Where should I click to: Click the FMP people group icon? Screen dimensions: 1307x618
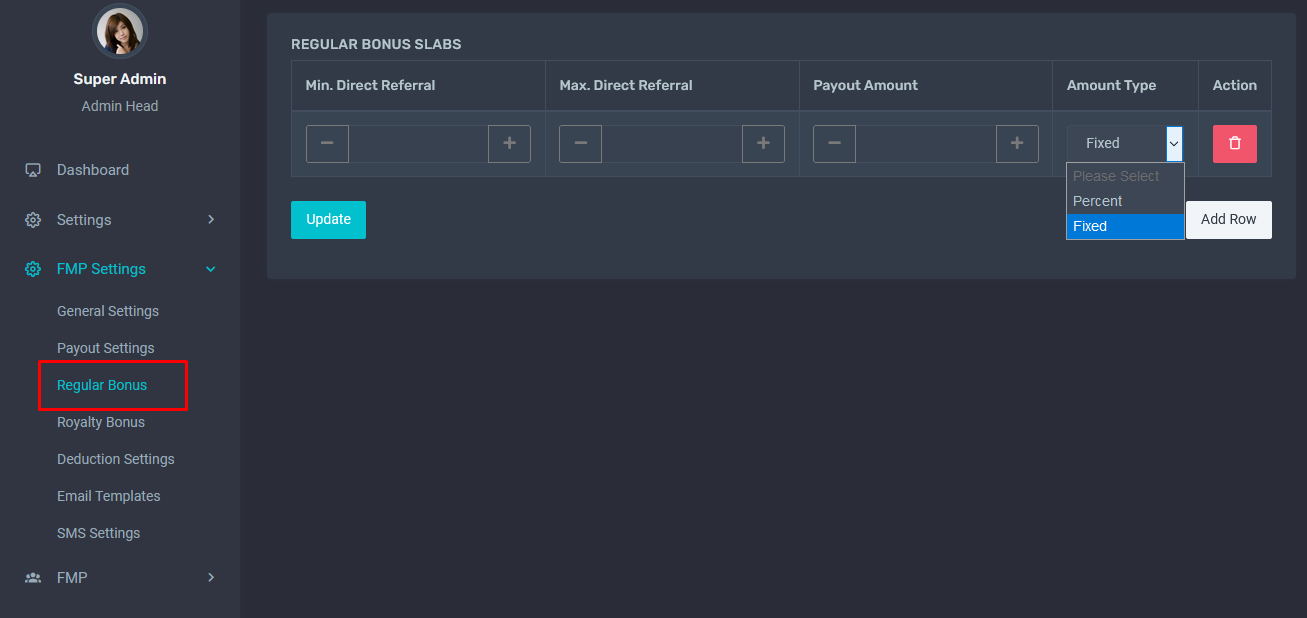click(33, 578)
